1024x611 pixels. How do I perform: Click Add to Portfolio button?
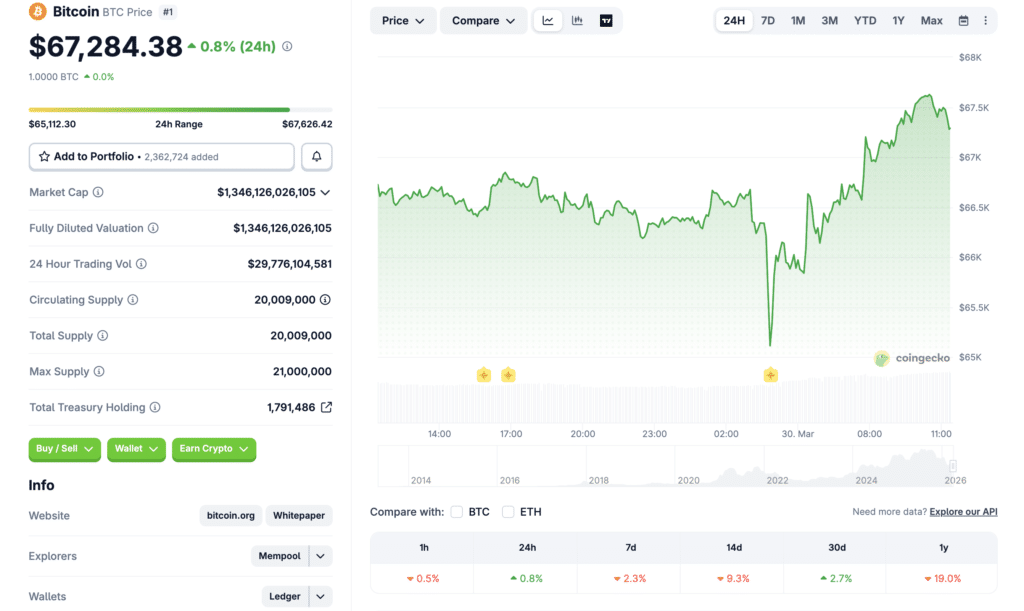click(x=161, y=157)
